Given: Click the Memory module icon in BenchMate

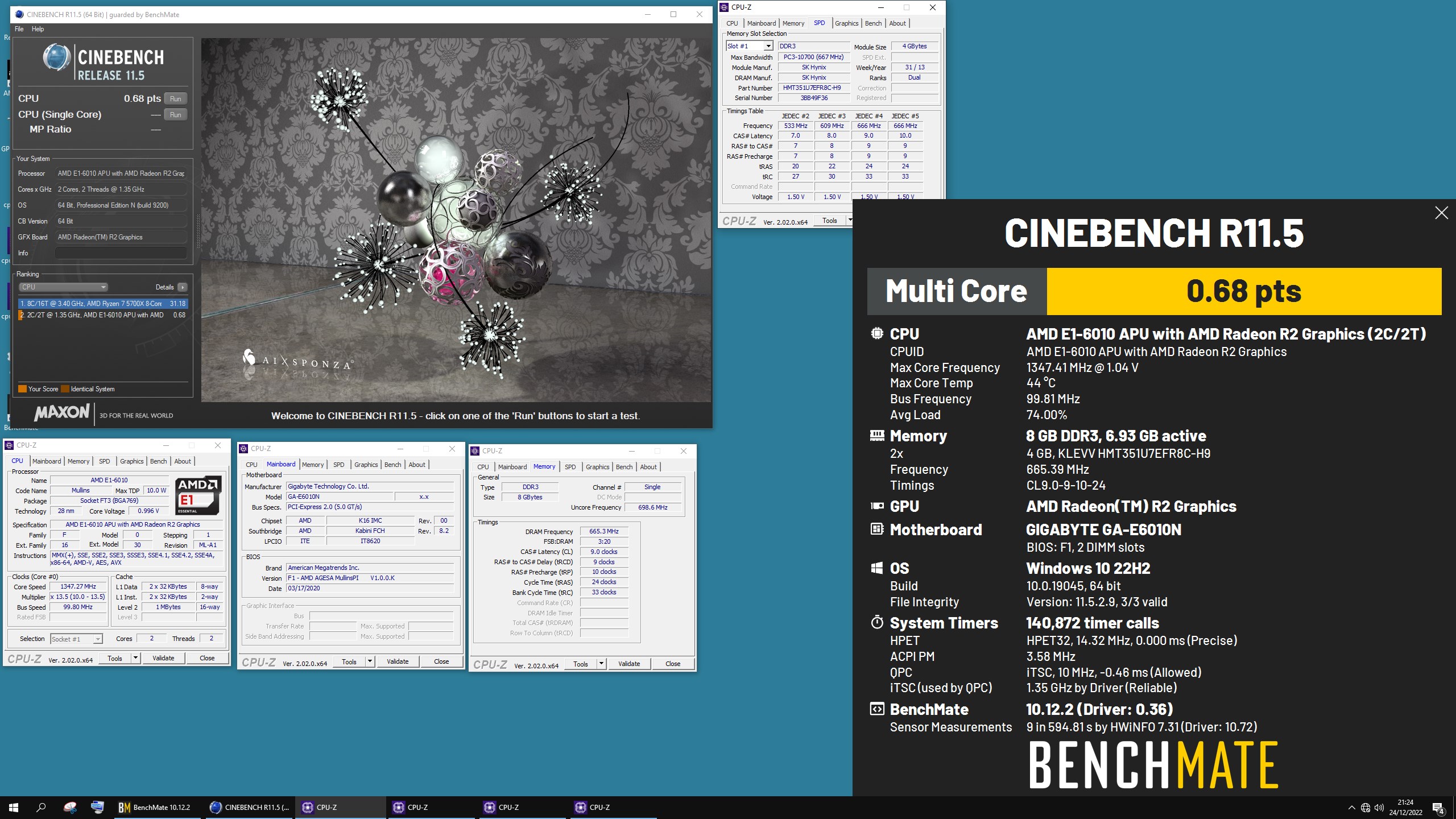Looking at the screenshot, I should tap(877, 436).
